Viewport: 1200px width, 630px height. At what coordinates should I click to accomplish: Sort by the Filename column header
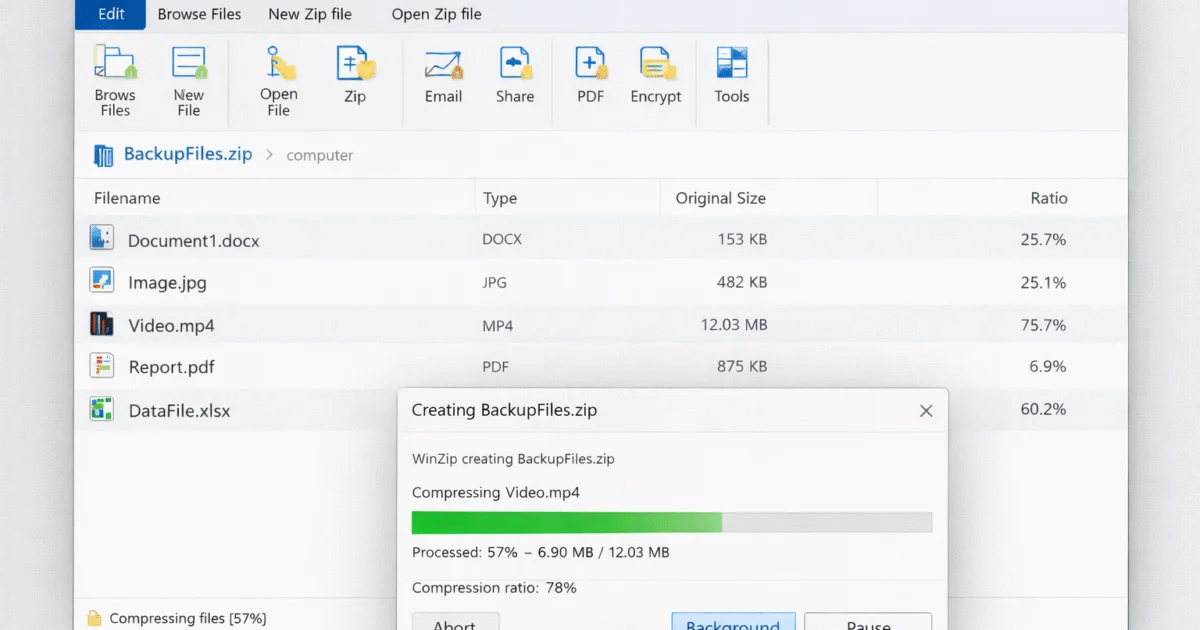pyautogui.click(x=127, y=198)
